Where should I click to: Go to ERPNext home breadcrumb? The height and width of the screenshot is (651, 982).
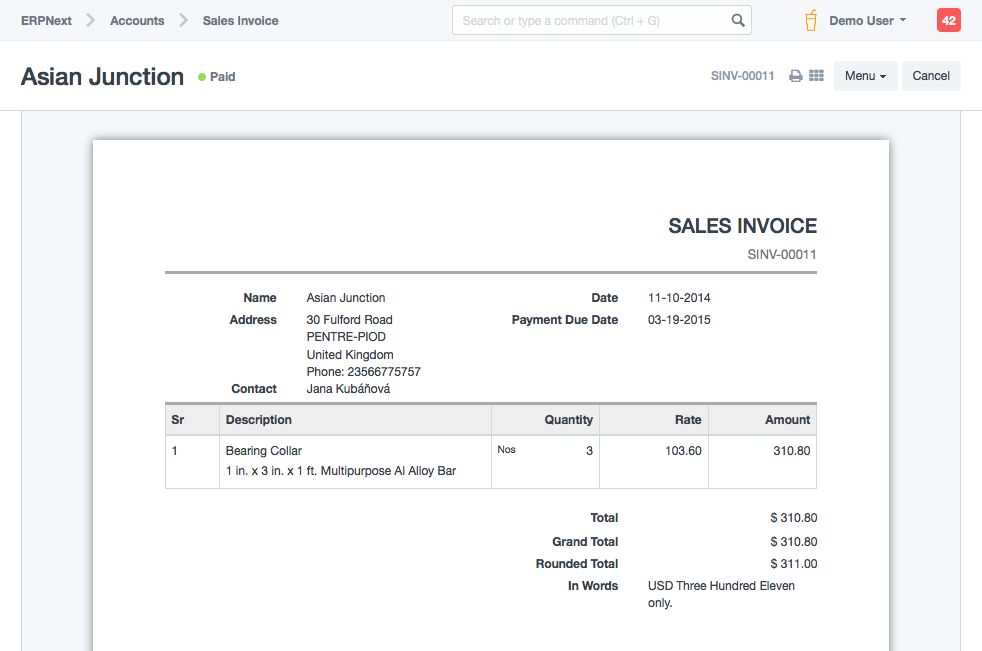coord(46,20)
